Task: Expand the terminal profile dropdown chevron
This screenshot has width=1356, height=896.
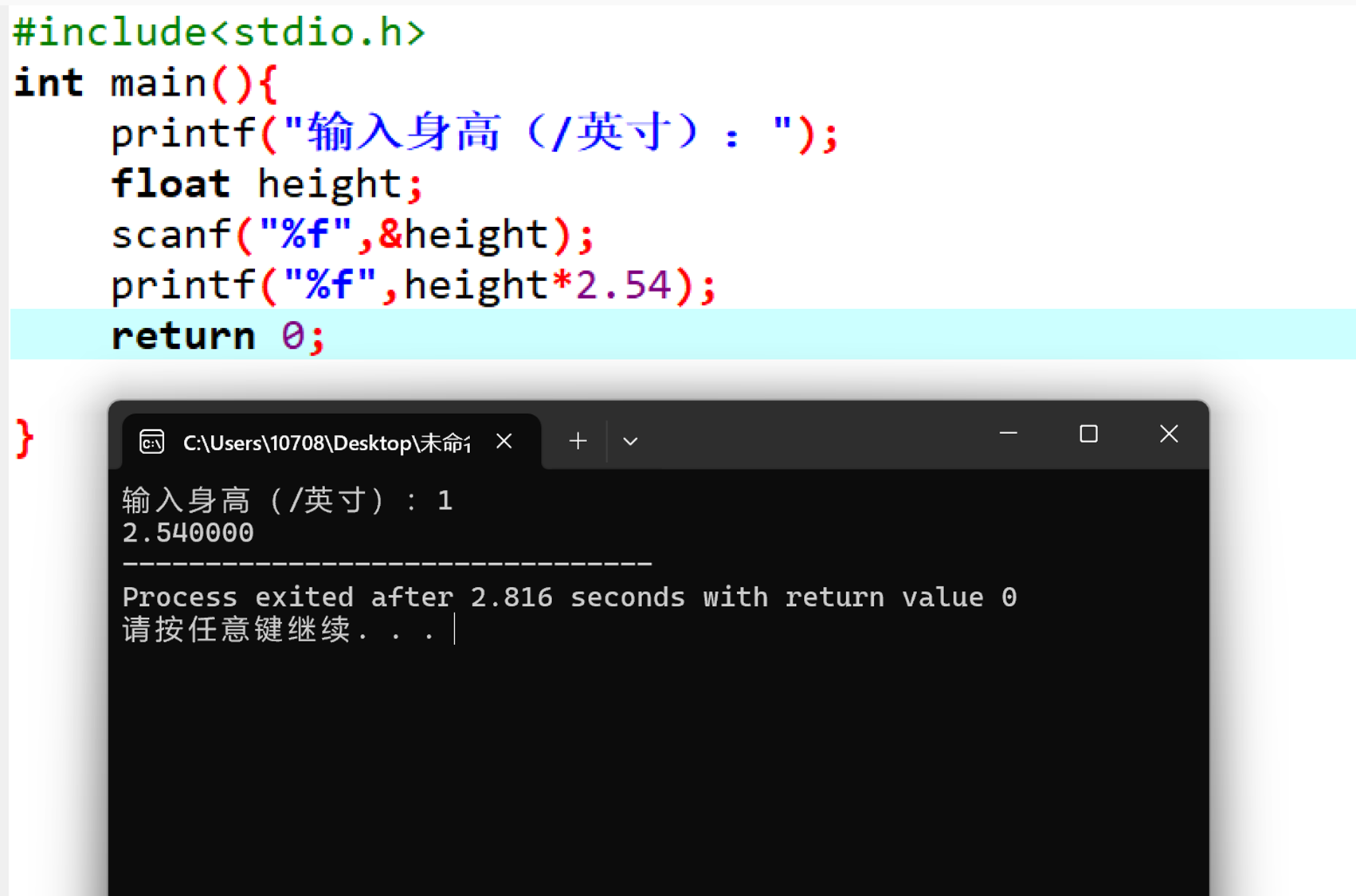Action: coord(630,441)
